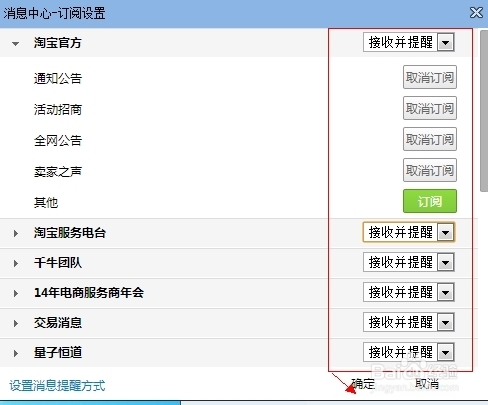Unsubscribe from 全网公告

430,139
